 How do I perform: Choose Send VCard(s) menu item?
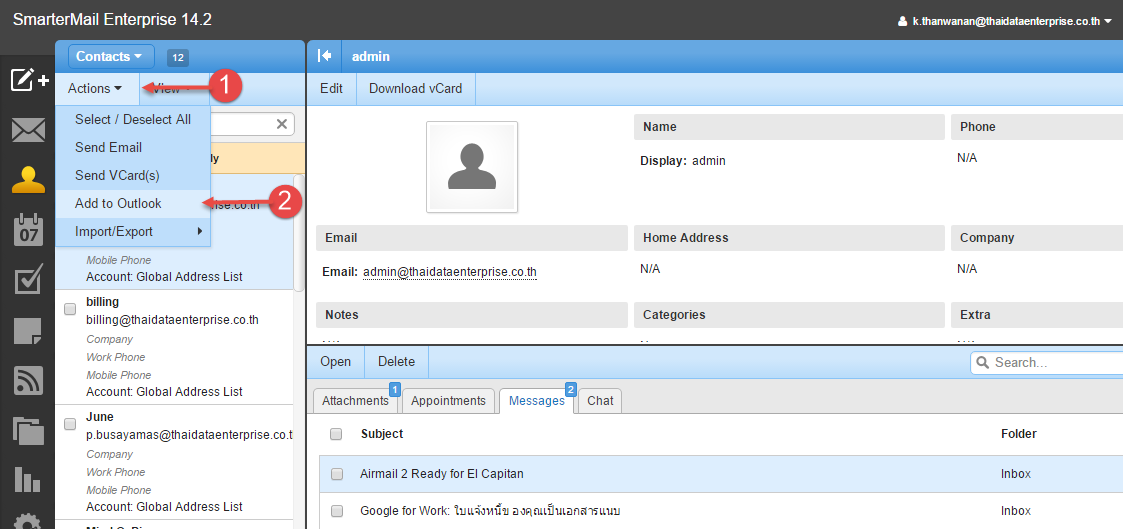132,175
